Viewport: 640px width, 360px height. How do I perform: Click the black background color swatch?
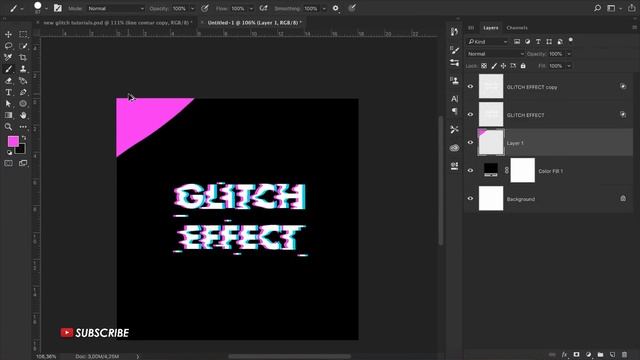21,150
